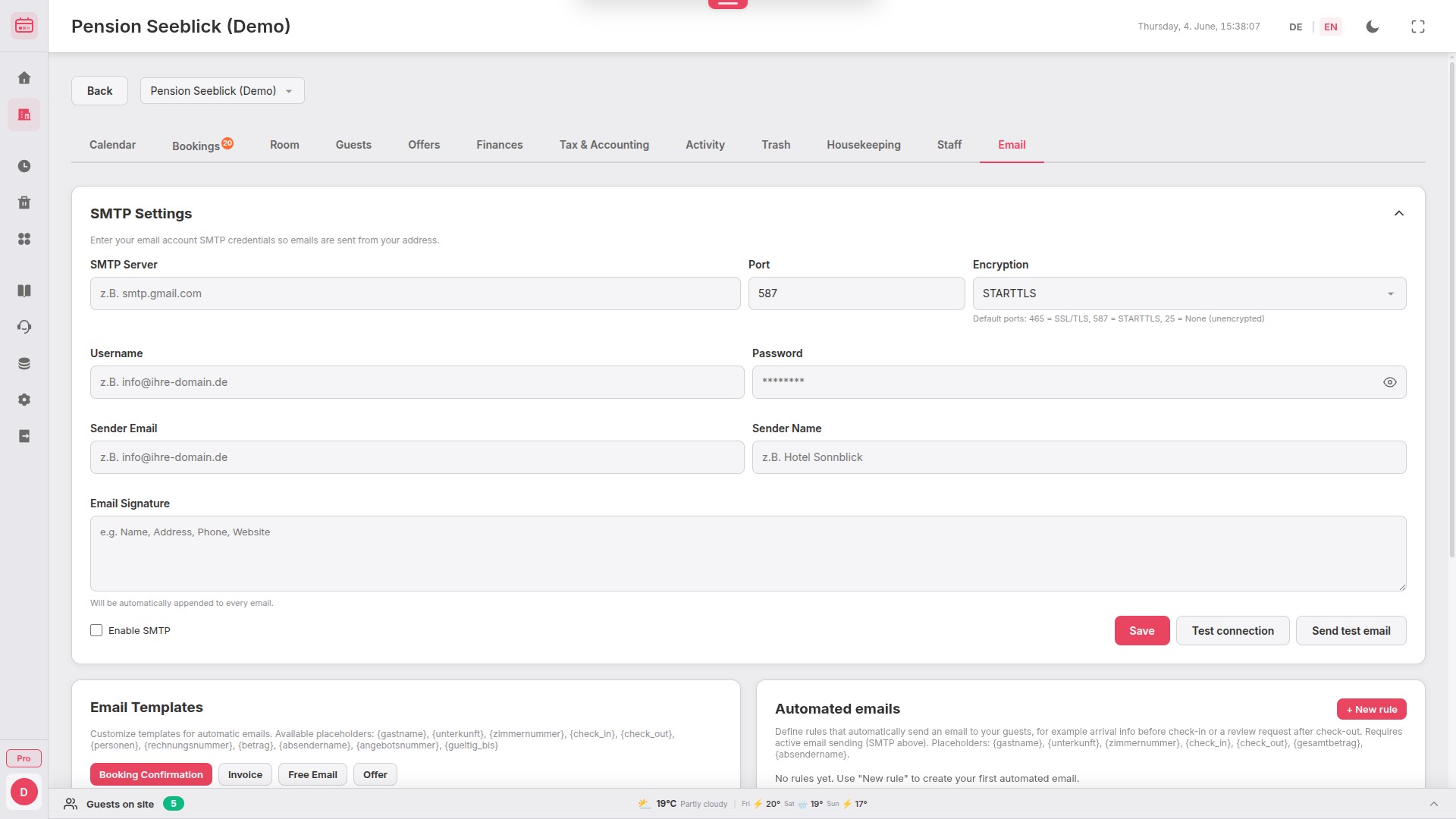The width and height of the screenshot is (1456, 819).
Task: Open the hotel building sidebar icon
Action: [24, 115]
